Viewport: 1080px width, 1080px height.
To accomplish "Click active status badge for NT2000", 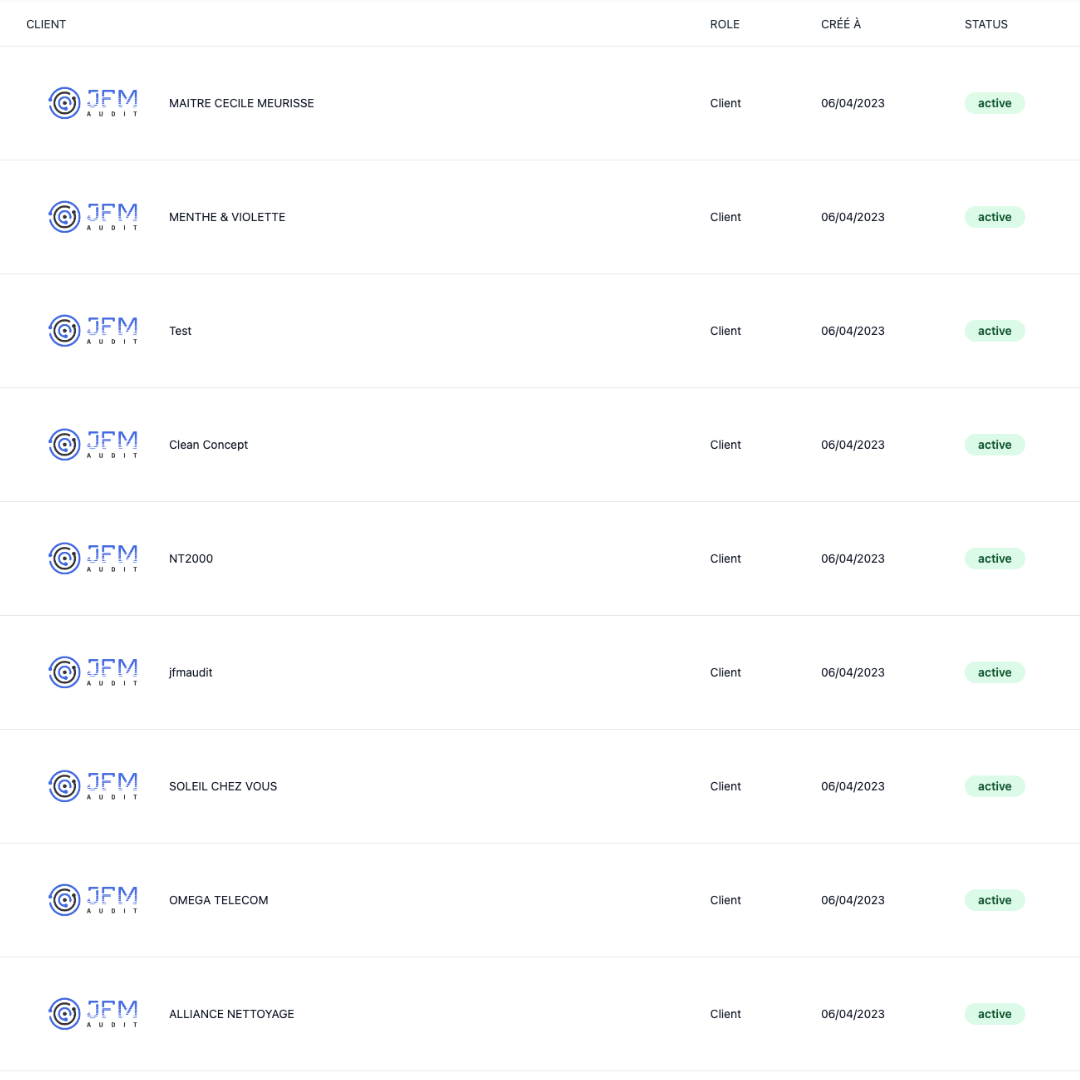I will [994, 559].
